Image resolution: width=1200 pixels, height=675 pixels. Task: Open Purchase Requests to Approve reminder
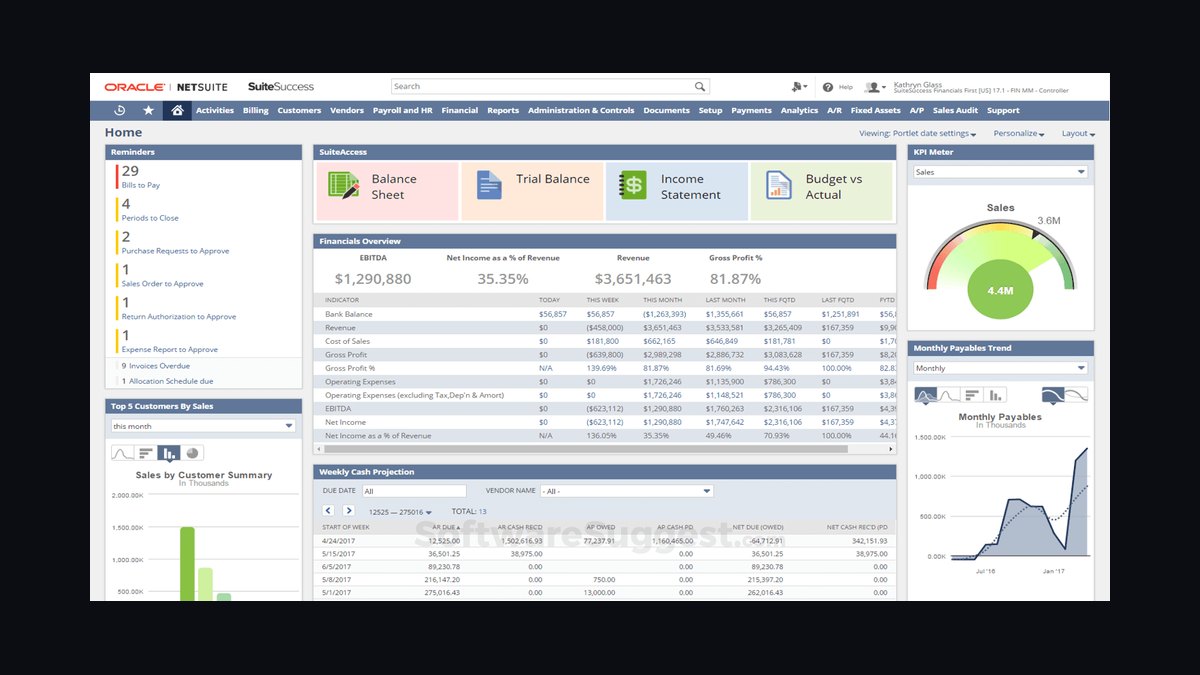point(175,251)
